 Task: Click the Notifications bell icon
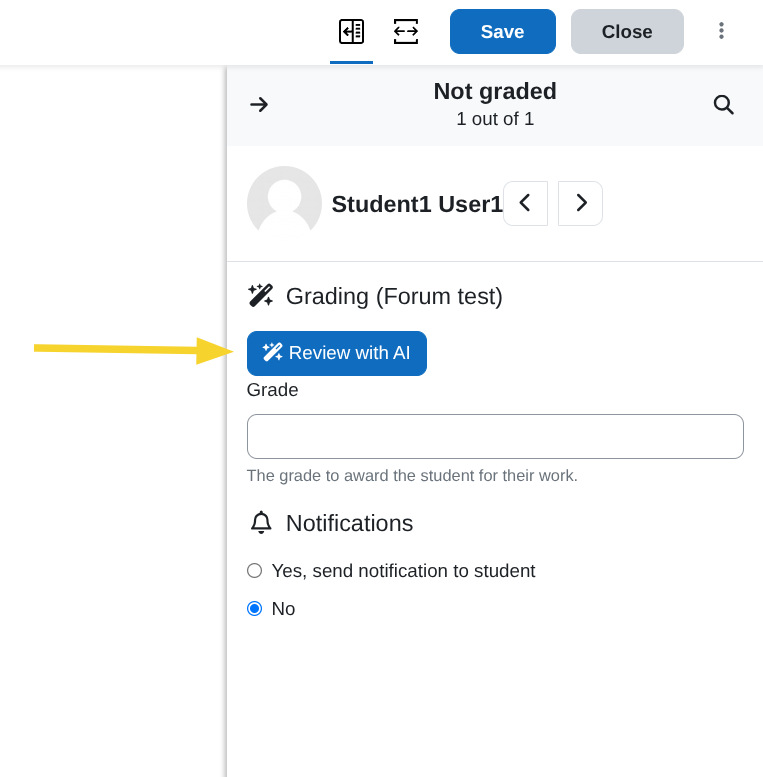point(261,523)
